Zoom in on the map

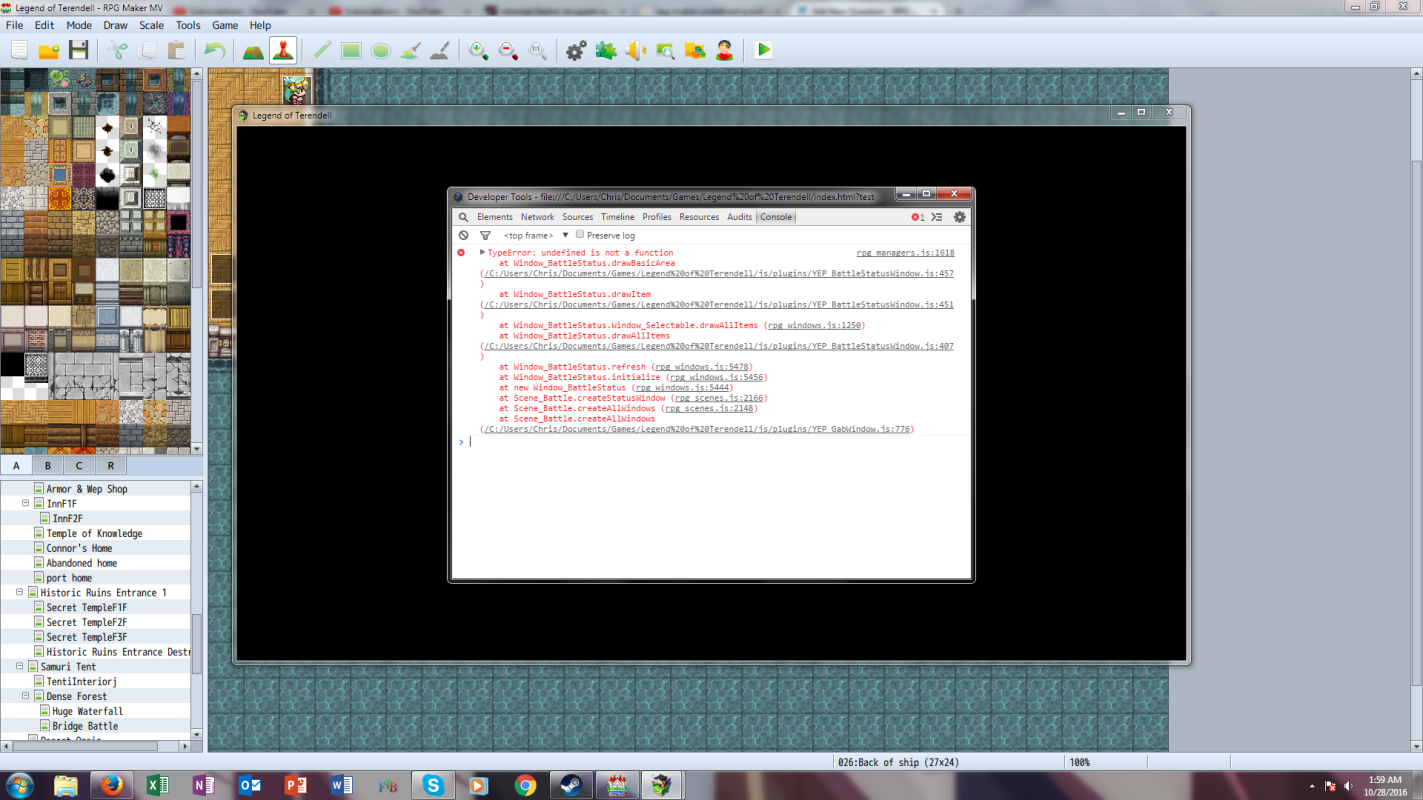(x=478, y=50)
